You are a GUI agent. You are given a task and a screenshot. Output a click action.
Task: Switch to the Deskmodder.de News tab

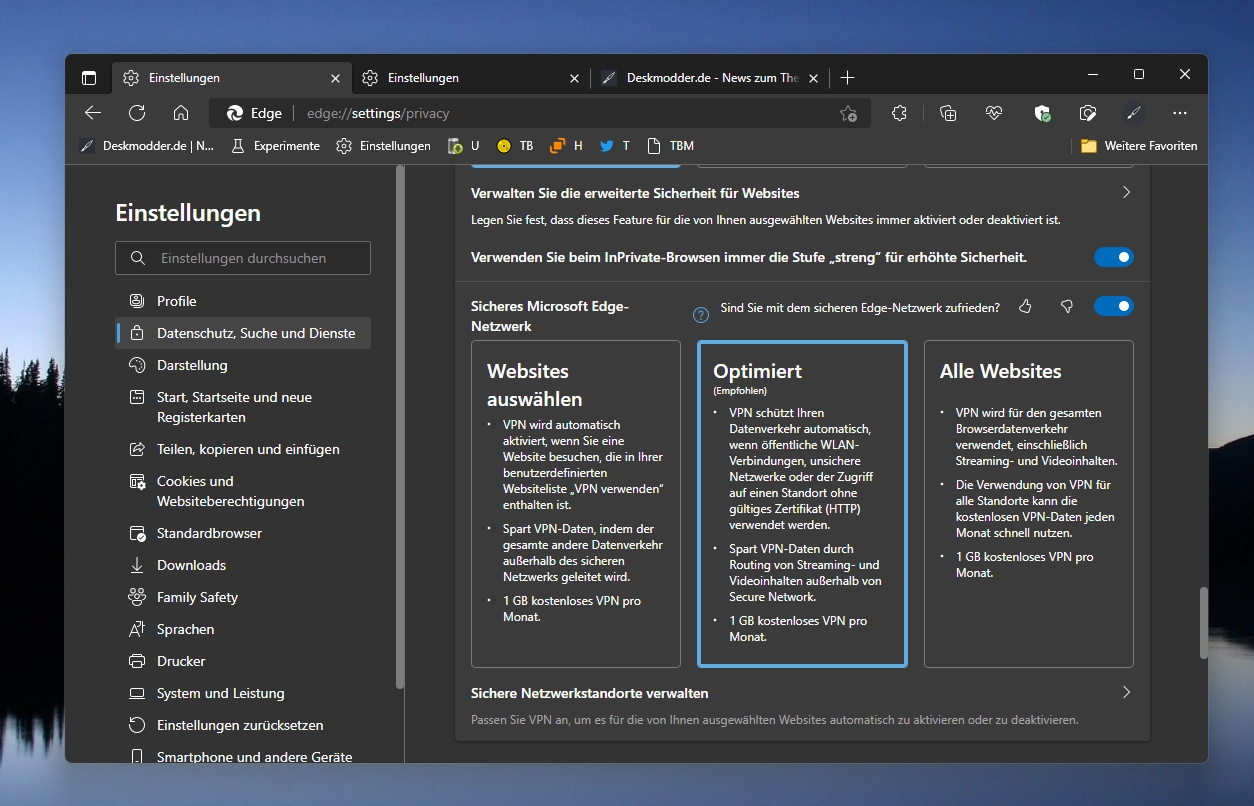pos(710,78)
